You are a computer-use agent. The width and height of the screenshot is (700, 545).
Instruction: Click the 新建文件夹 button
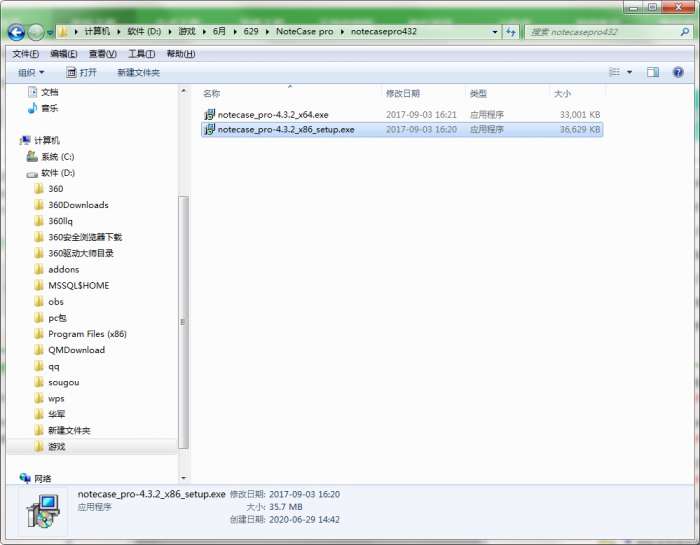tap(138, 72)
